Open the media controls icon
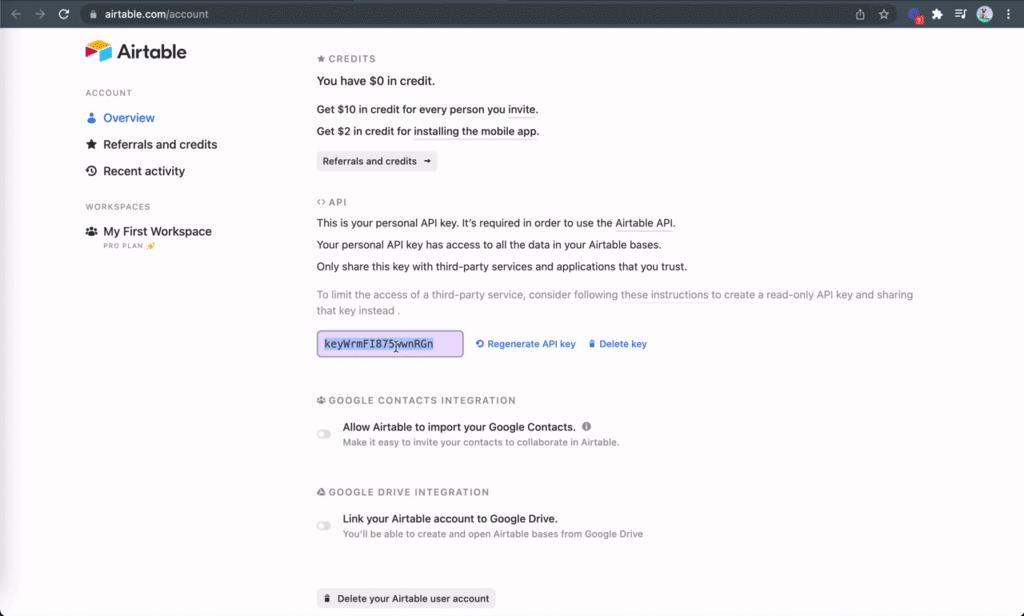Image resolution: width=1024 pixels, height=616 pixels. tap(961, 14)
